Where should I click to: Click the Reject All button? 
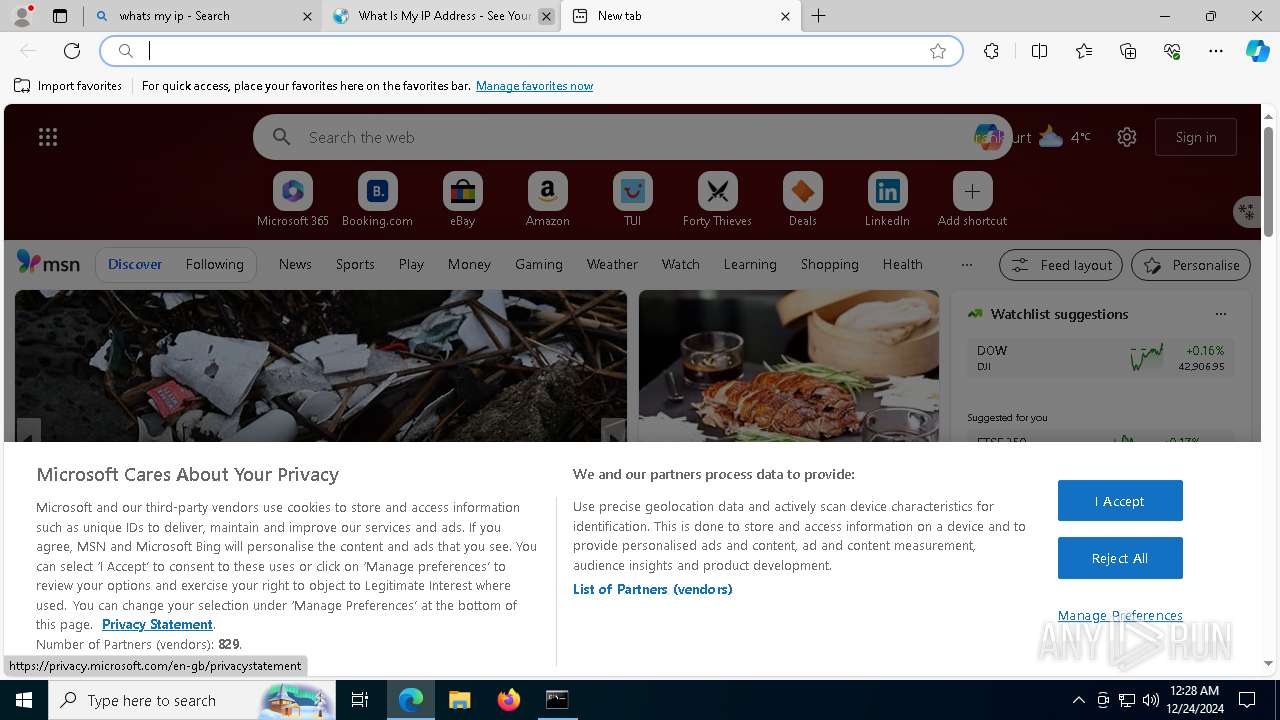(x=1120, y=558)
